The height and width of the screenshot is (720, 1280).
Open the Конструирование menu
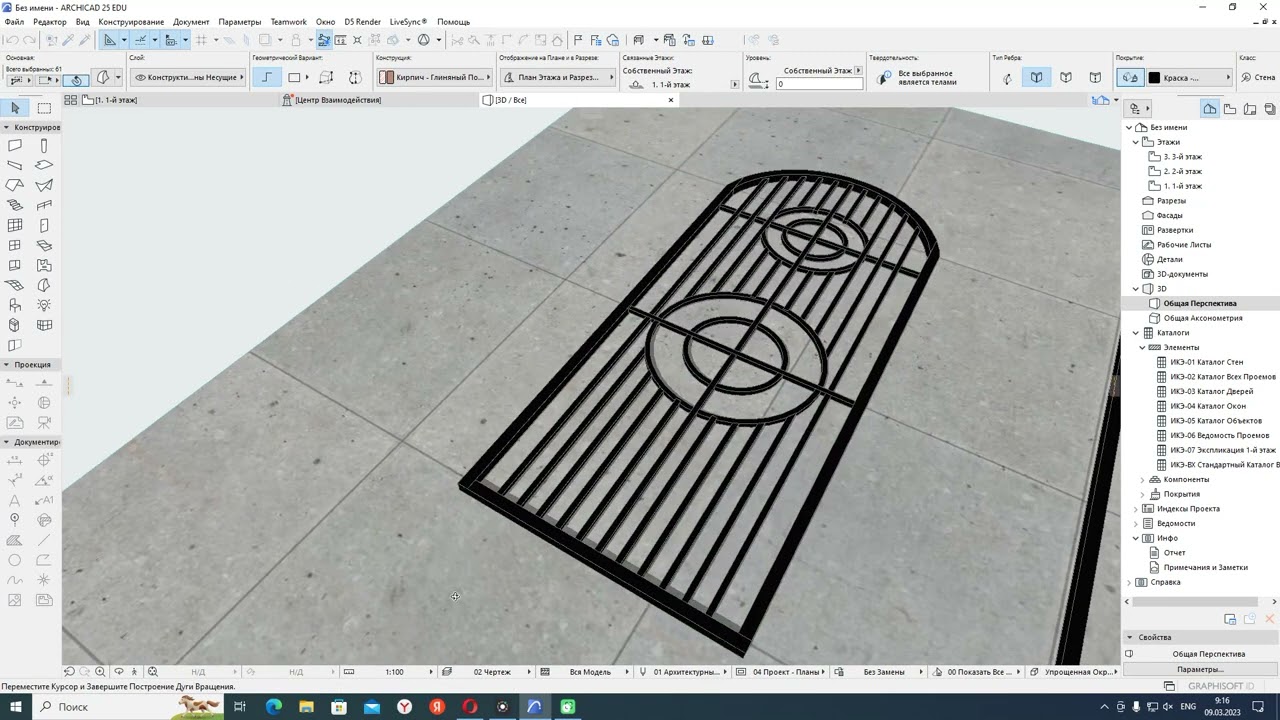point(131,22)
